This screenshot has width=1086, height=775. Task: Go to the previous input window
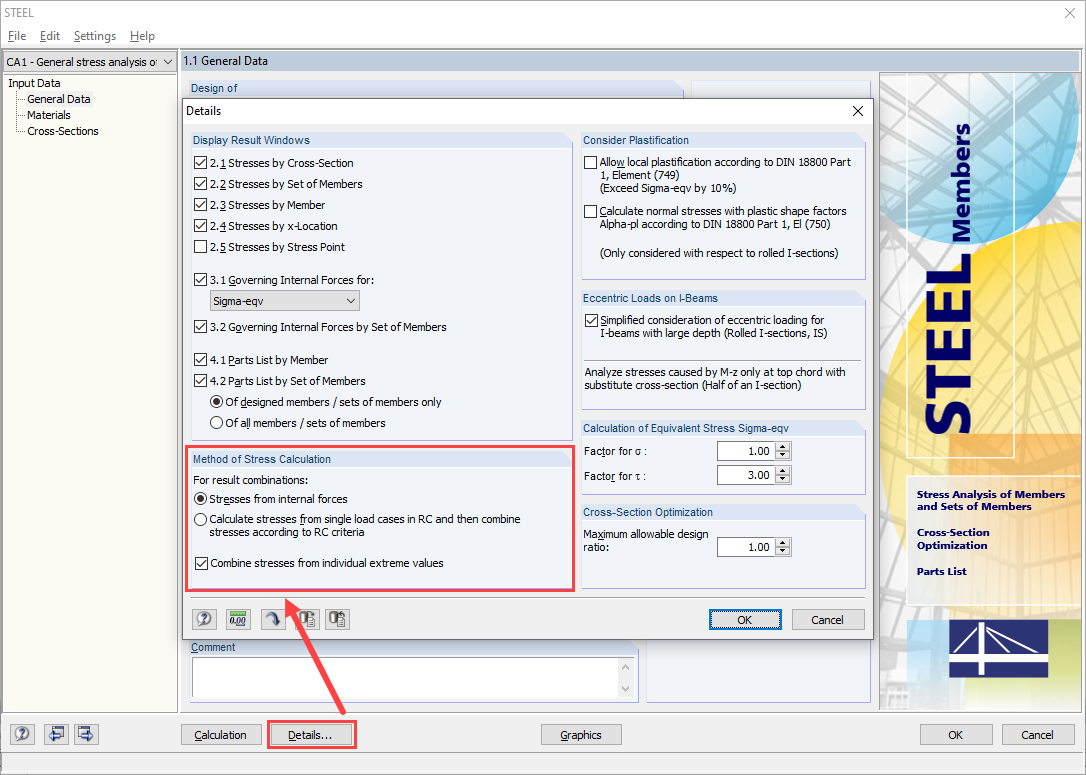click(x=56, y=734)
